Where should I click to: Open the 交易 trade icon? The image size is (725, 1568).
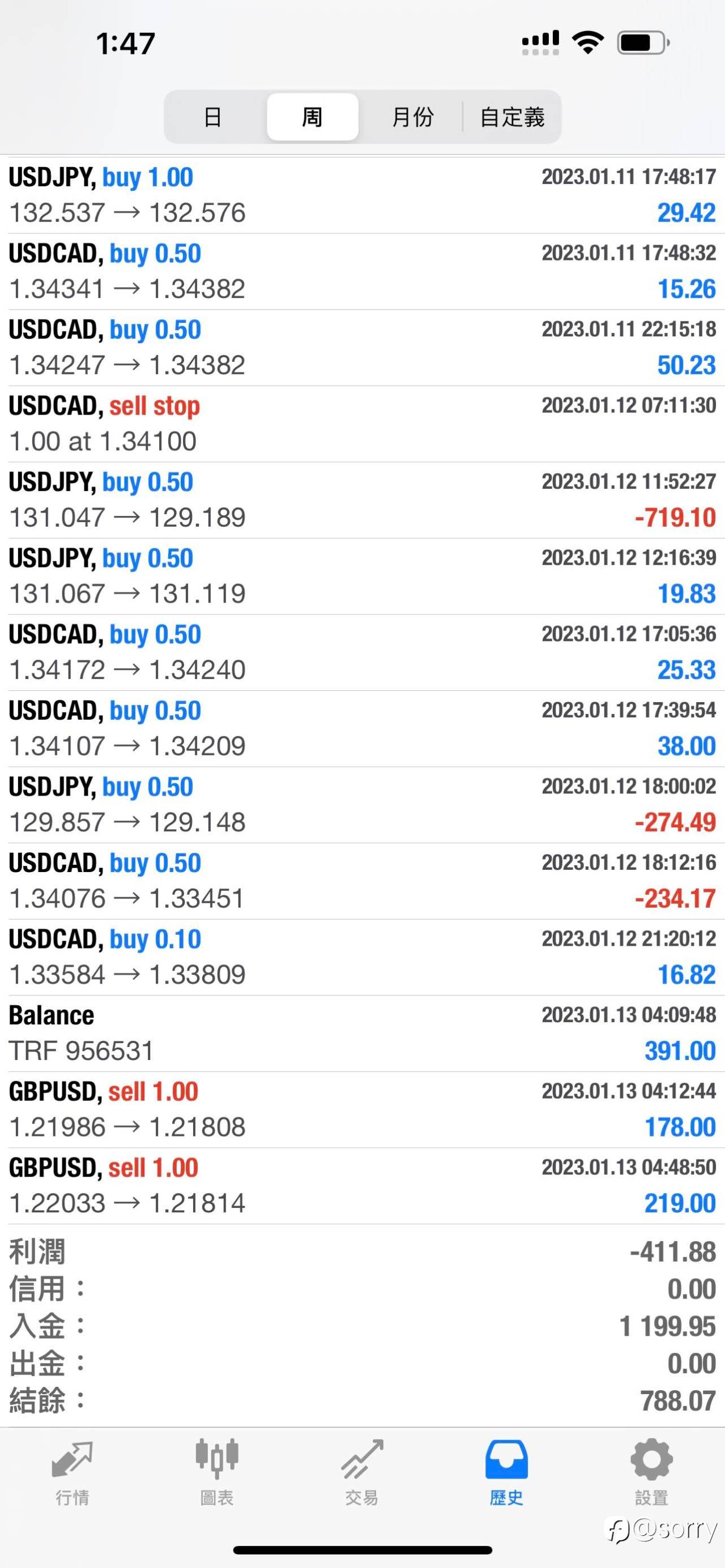362,1459
